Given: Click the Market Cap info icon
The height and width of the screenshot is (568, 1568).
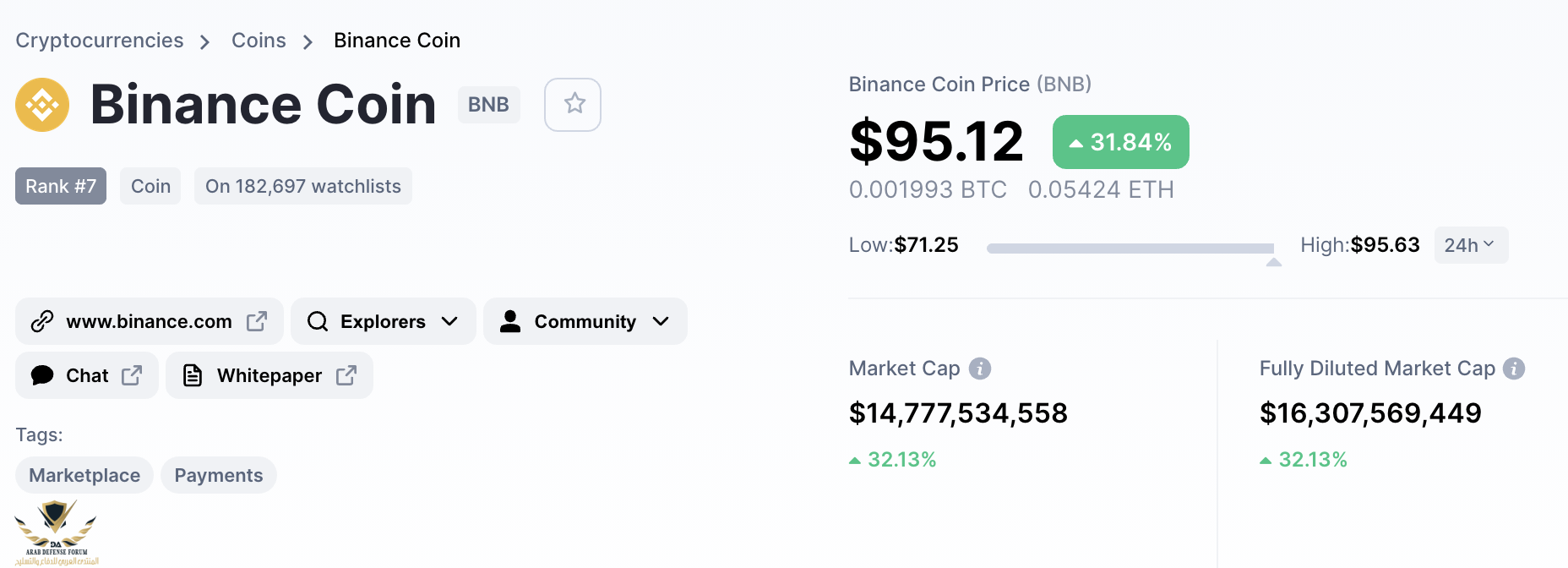Looking at the screenshot, I should [x=980, y=369].
